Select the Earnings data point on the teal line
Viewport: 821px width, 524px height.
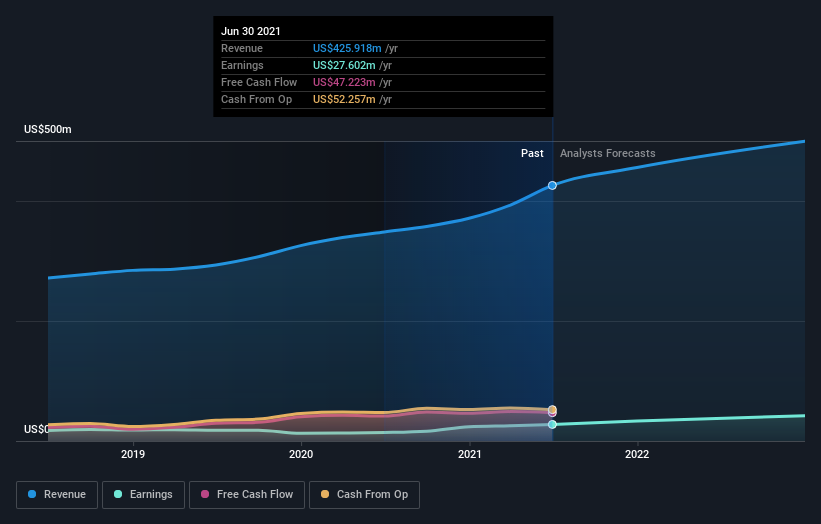(x=552, y=425)
